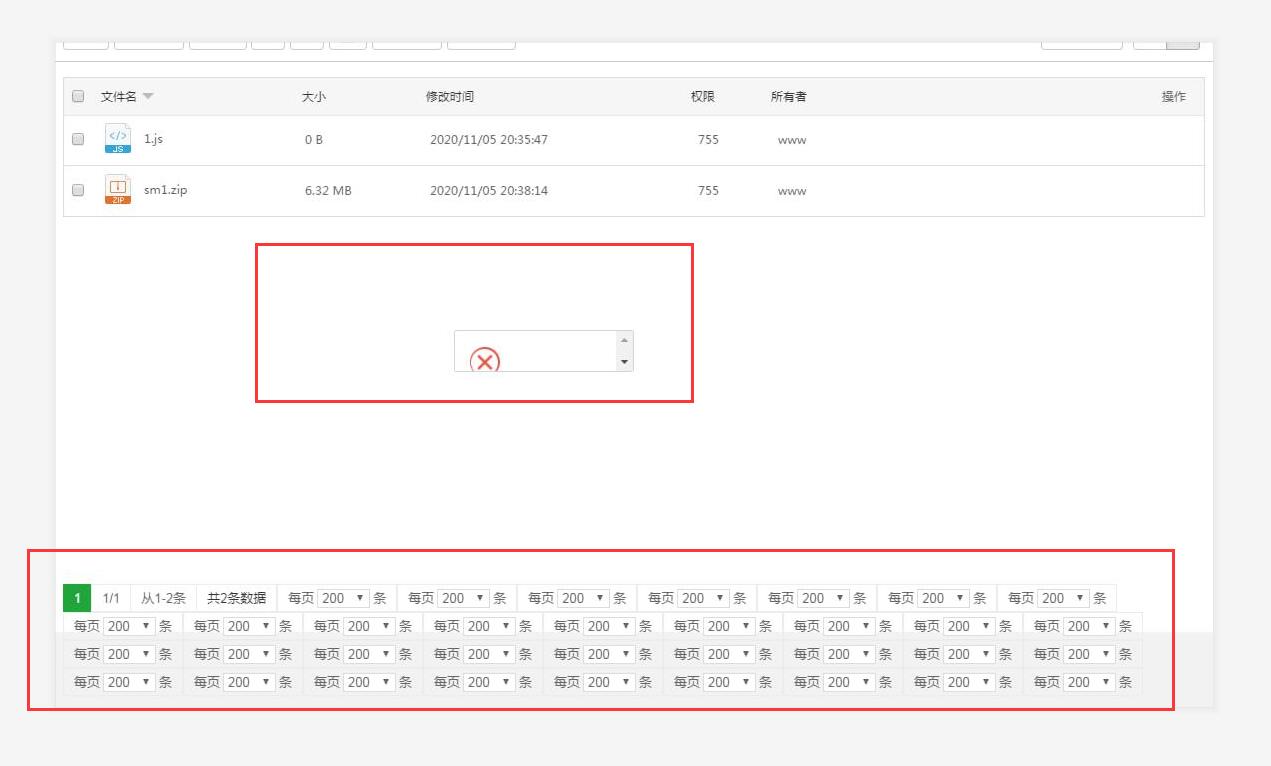Click the 权限 column header
Viewport: 1271px width, 766px height.
703,97
